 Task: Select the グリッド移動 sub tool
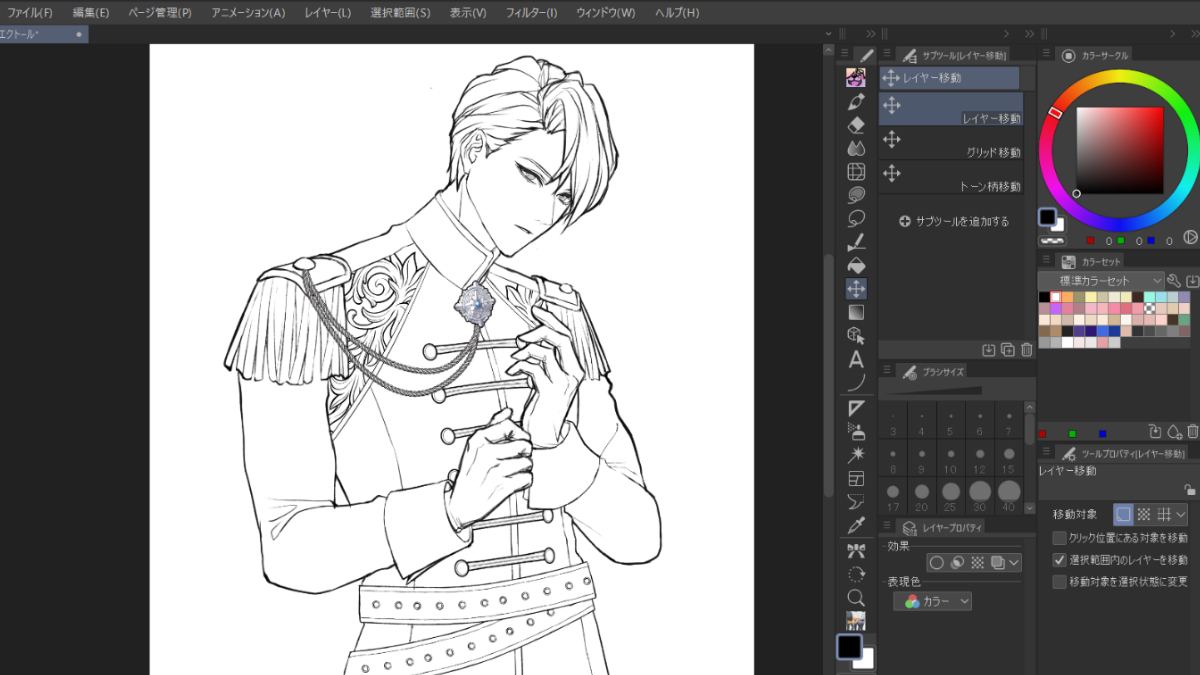pos(951,143)
